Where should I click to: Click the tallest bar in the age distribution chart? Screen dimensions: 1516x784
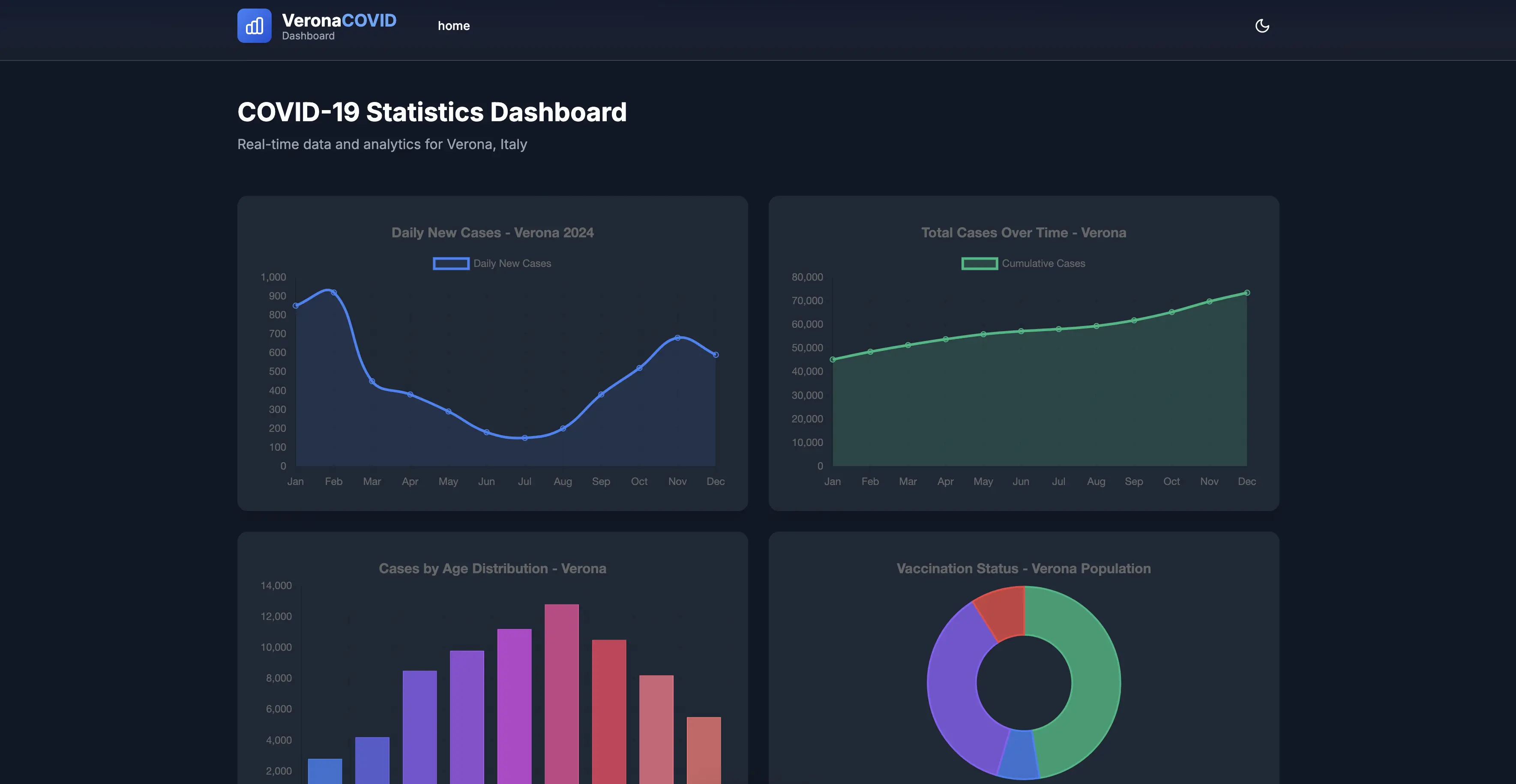[561, 694]
